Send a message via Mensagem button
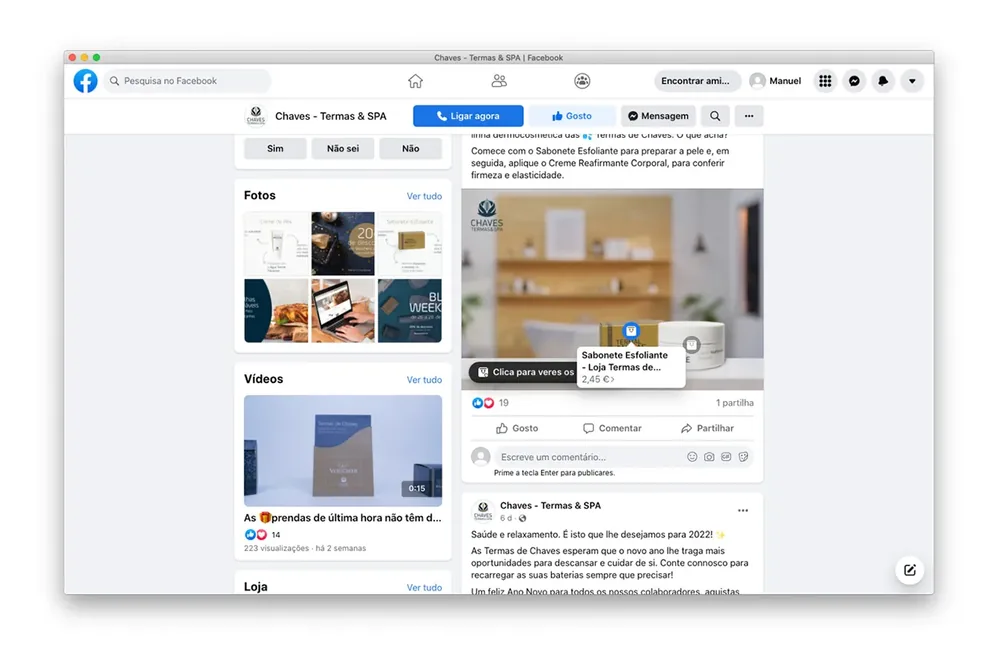 (658, 116)
